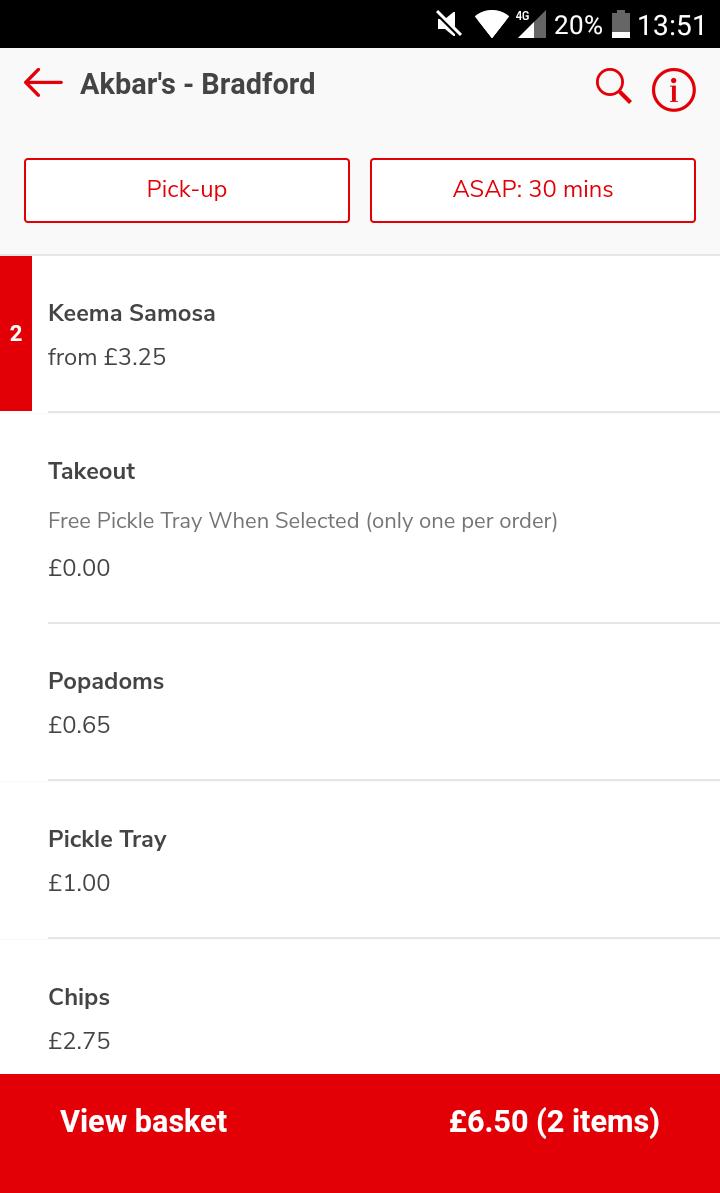Select the Keema Samosa menu item

132,313
